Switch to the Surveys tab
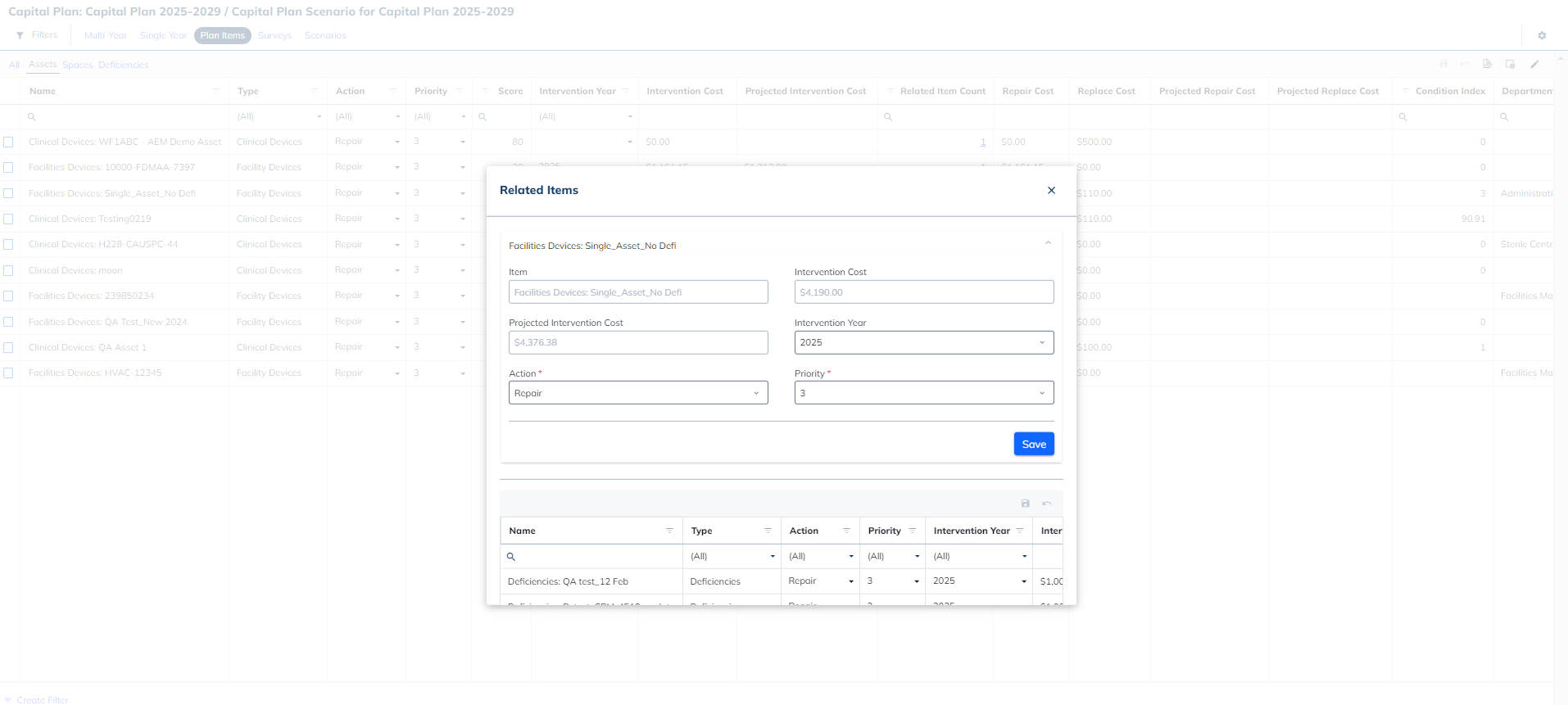Screen dimensions: 1568x705 tap(274, 35)
